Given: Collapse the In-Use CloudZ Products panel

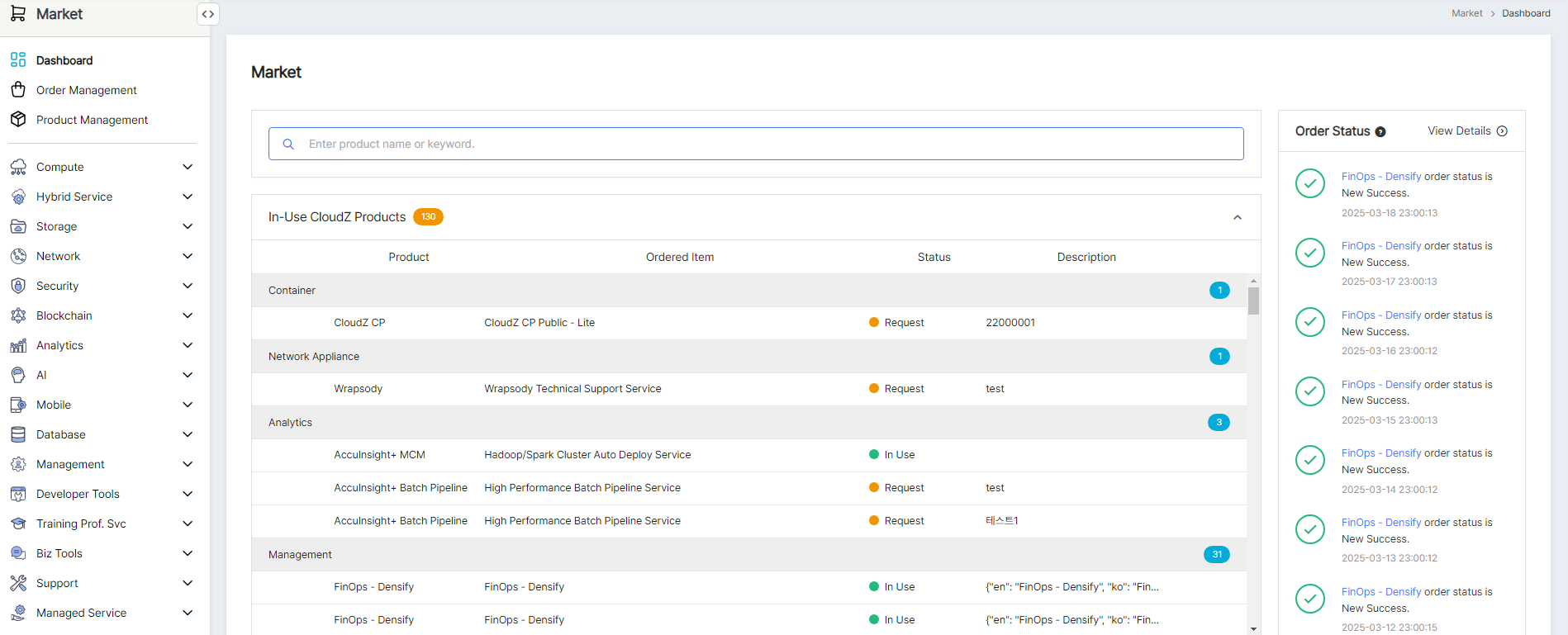Looking at the screenshot, I should (x=1238, y=217).
